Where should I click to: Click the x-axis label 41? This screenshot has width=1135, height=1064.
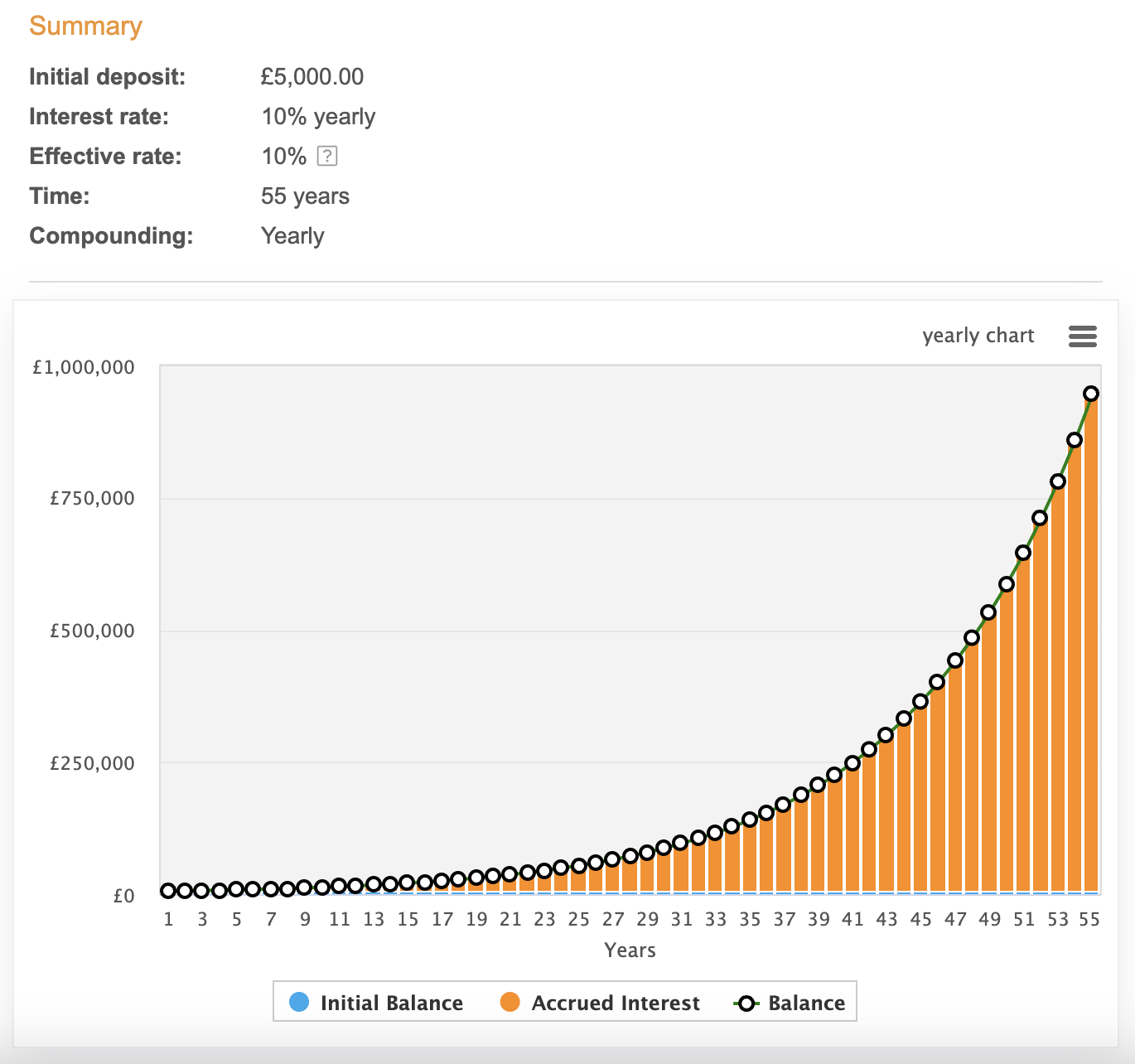click(x=852, y=919)
